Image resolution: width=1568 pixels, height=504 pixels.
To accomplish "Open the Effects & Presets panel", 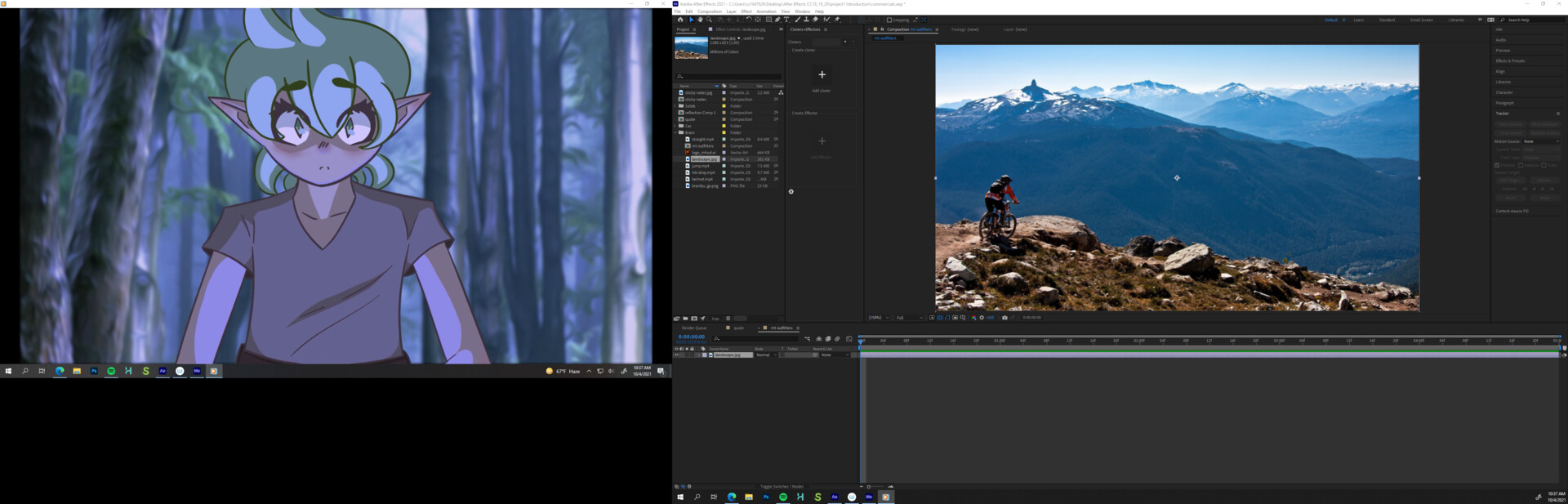I will (1510, 61).
